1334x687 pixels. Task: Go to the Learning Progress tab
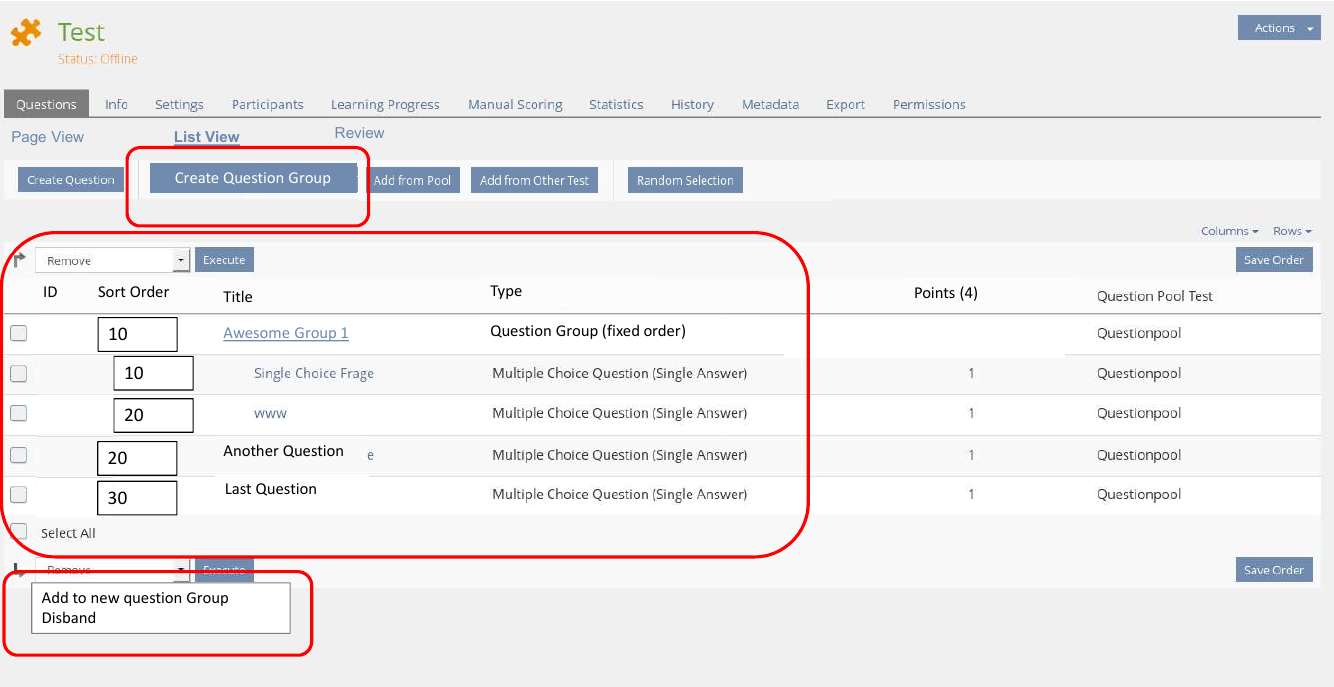(x=385, y=104)
